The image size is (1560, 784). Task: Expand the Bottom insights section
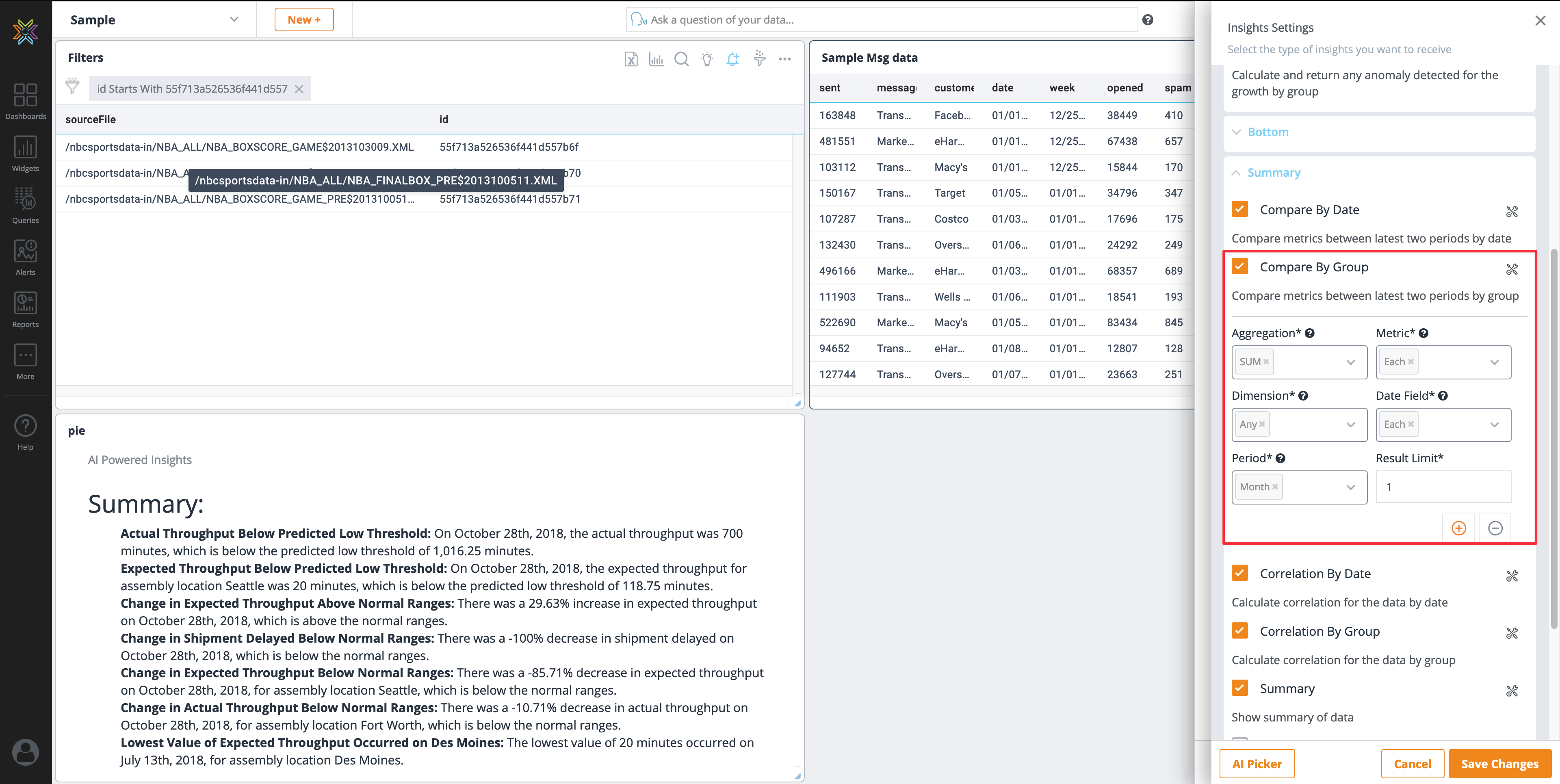coord(1267,132)
